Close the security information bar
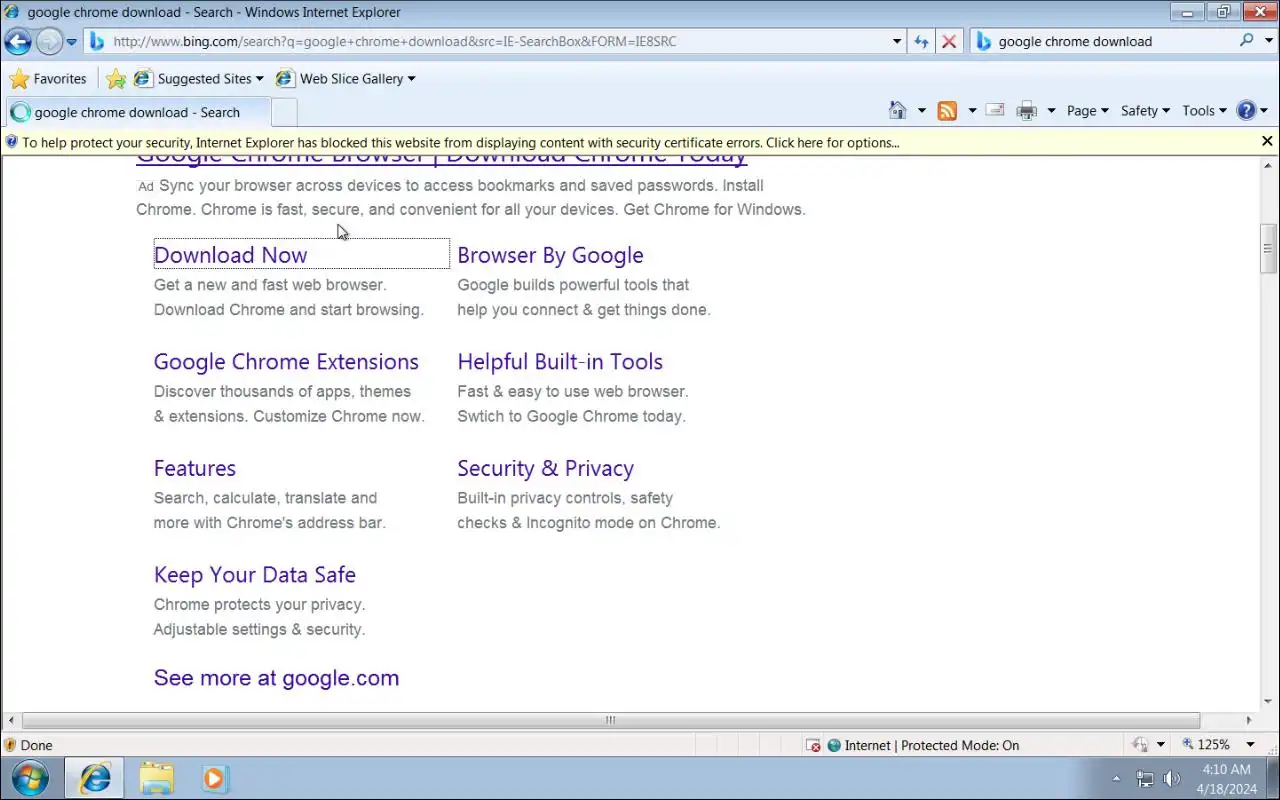Image resolution: width=1280 pixels, height=800 pixels. point(1267,142)
